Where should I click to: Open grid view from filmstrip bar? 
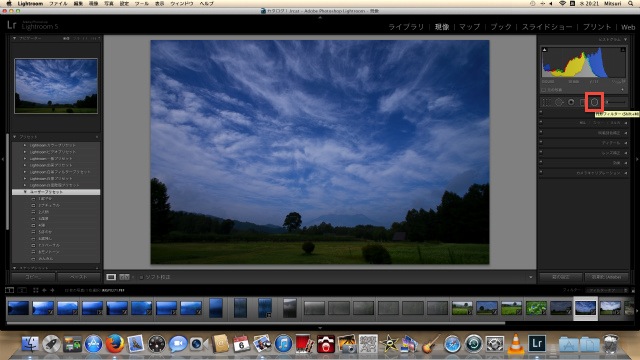[x=36, y=290]
